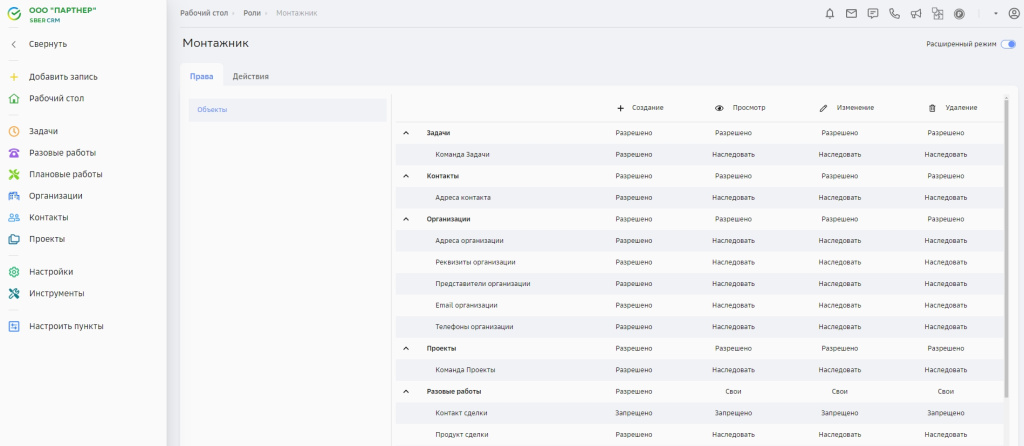Collapse the Разовые работы group

[406, 391]
